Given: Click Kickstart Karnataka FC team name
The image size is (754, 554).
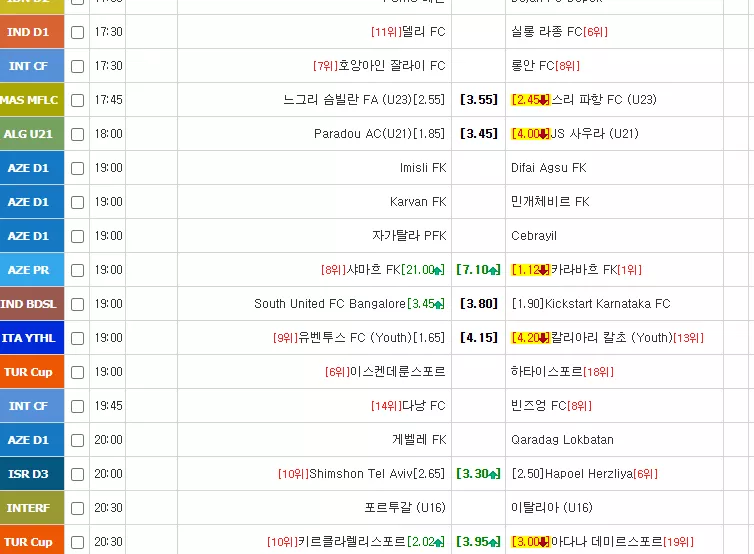Looking at the screenshot, I should (x=607, y=304).
